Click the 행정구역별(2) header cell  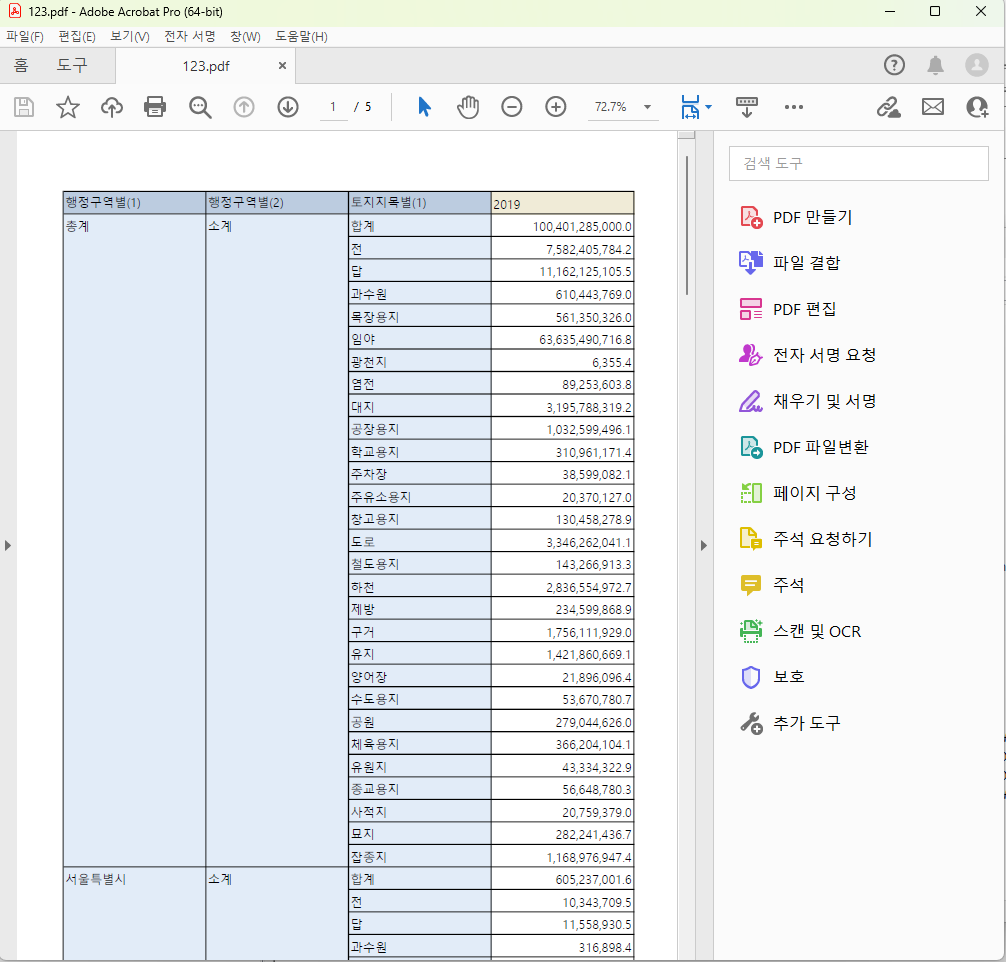tap(277, 203)
